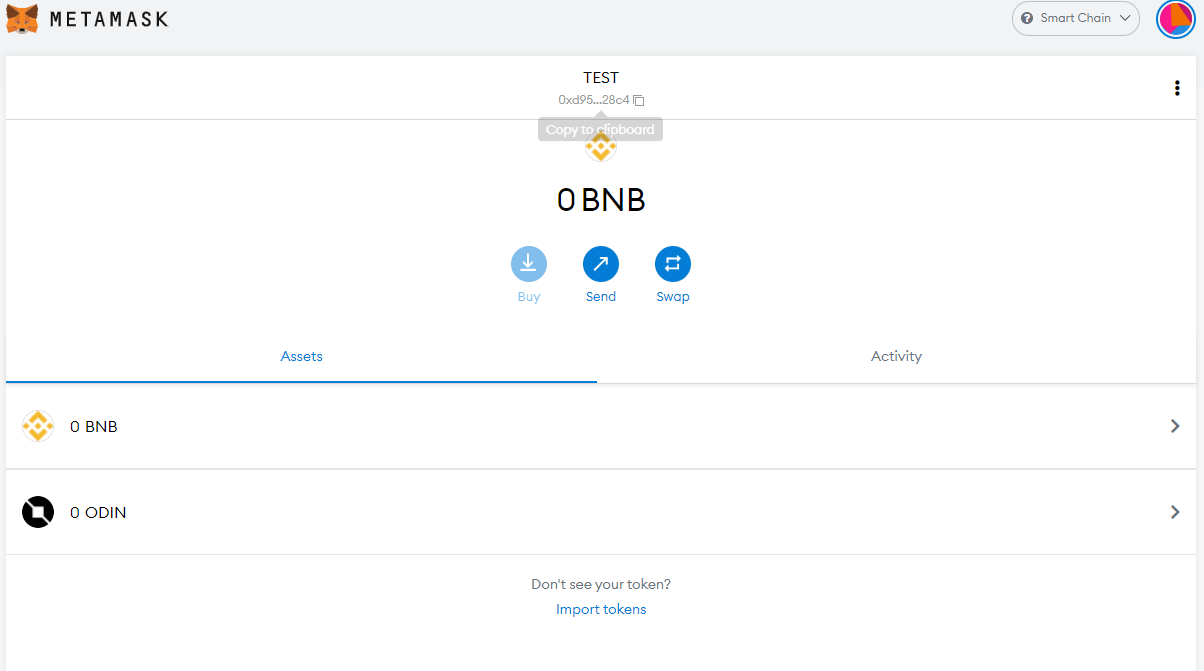Click the Buy label
This screenshot has height=671, width=1204.
[529, 297]
